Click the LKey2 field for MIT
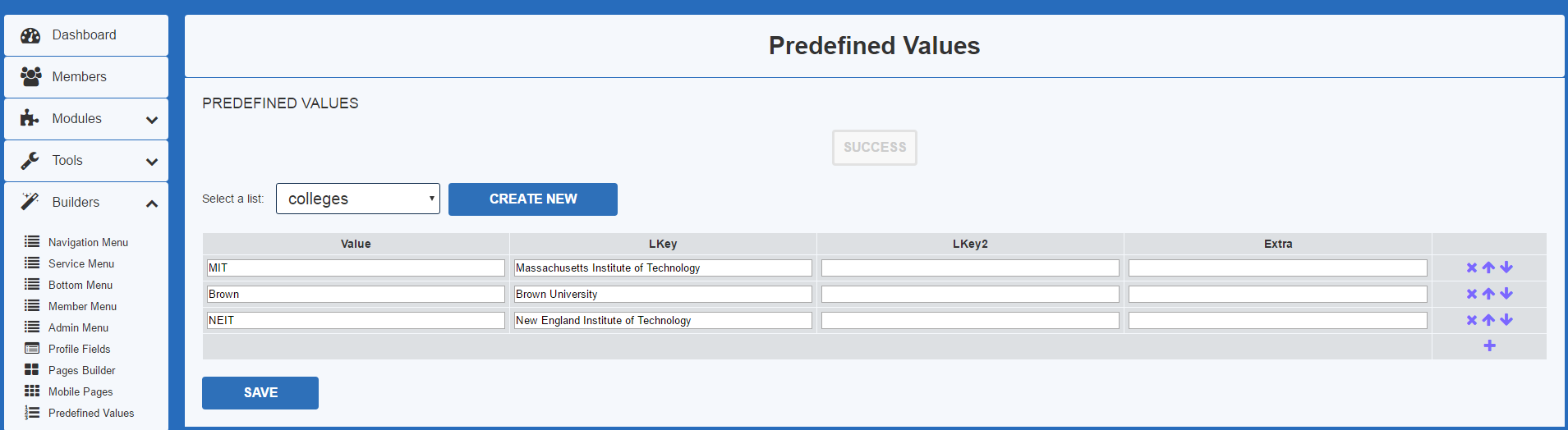Image resolution: width=1568 pixels, height=430 pixels. (x=970, y=268)
